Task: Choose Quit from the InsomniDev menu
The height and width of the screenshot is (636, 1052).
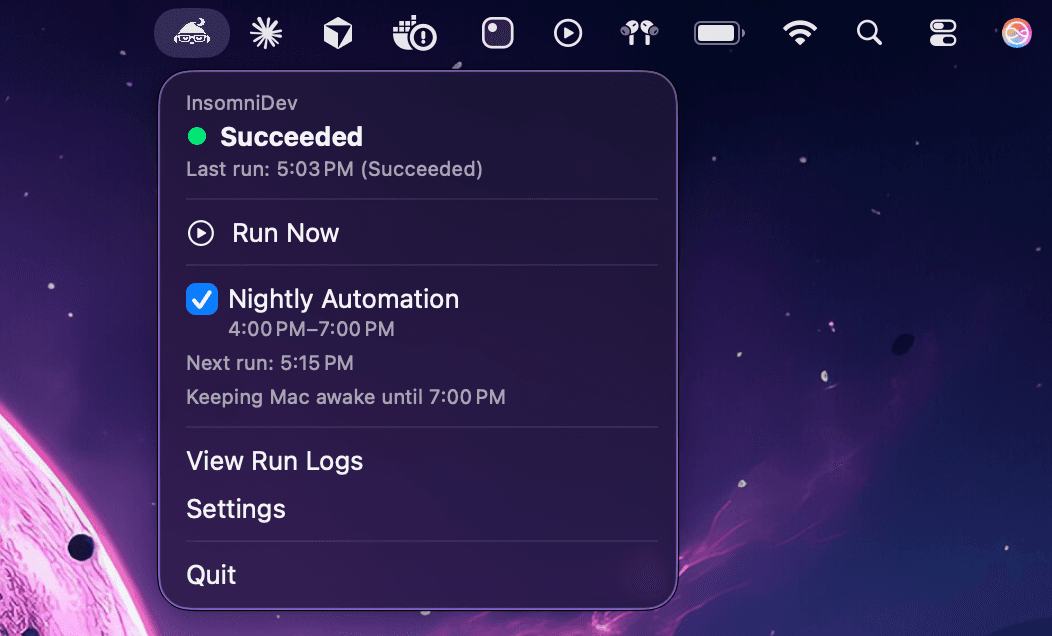Action: click(211, 574)
